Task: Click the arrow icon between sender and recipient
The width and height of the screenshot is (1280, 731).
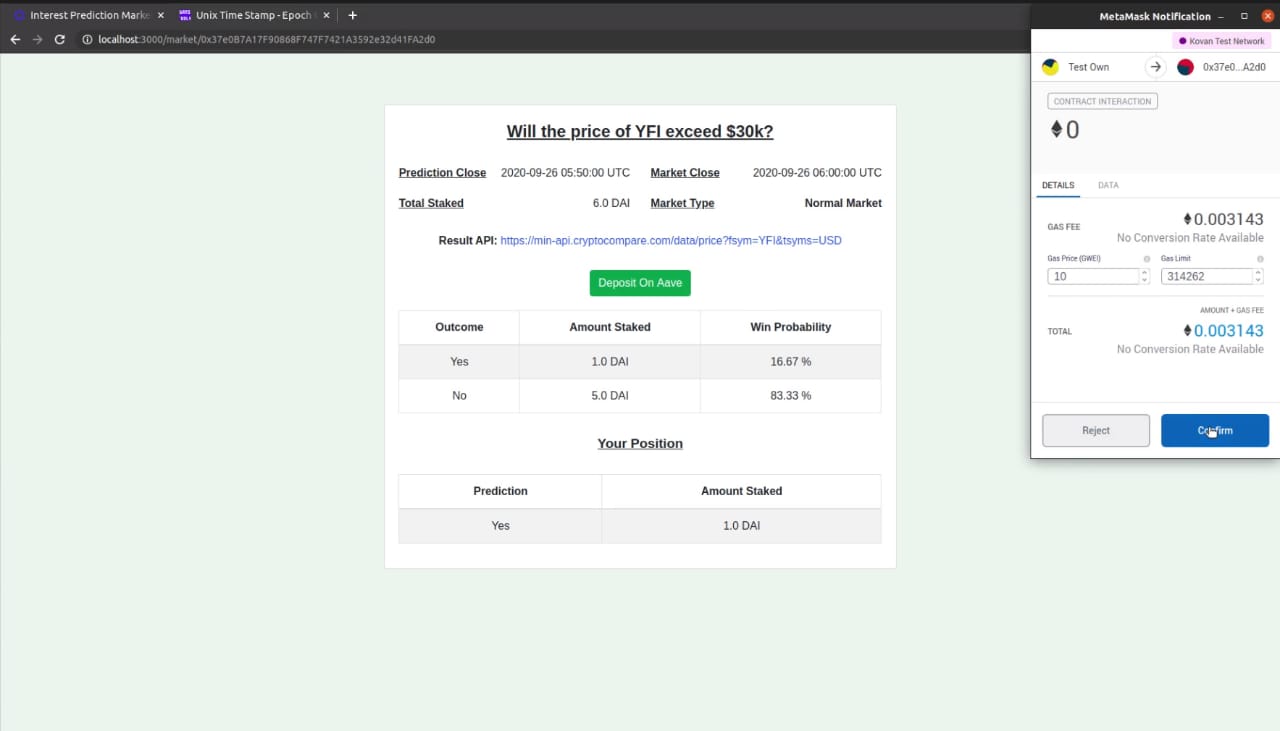Action: 1156,67
